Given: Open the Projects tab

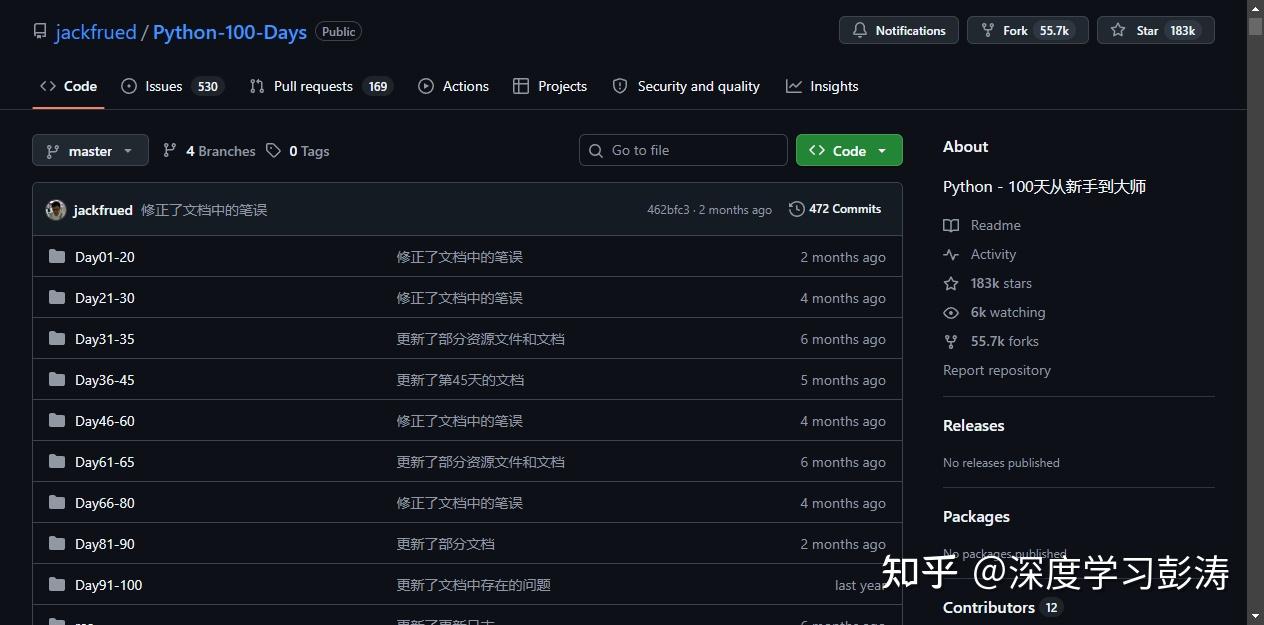Looking at the screenshot, I should pyautogui.click(x=550, y=86).
